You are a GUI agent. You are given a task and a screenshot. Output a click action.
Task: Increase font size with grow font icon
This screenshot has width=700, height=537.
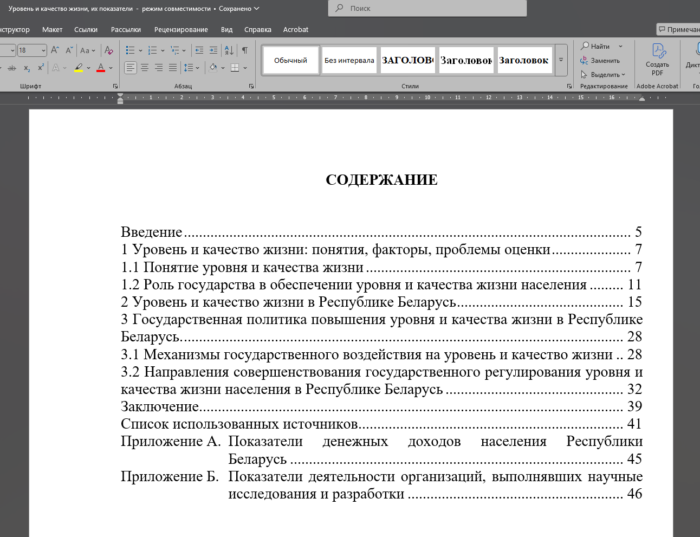coord(55,50)
